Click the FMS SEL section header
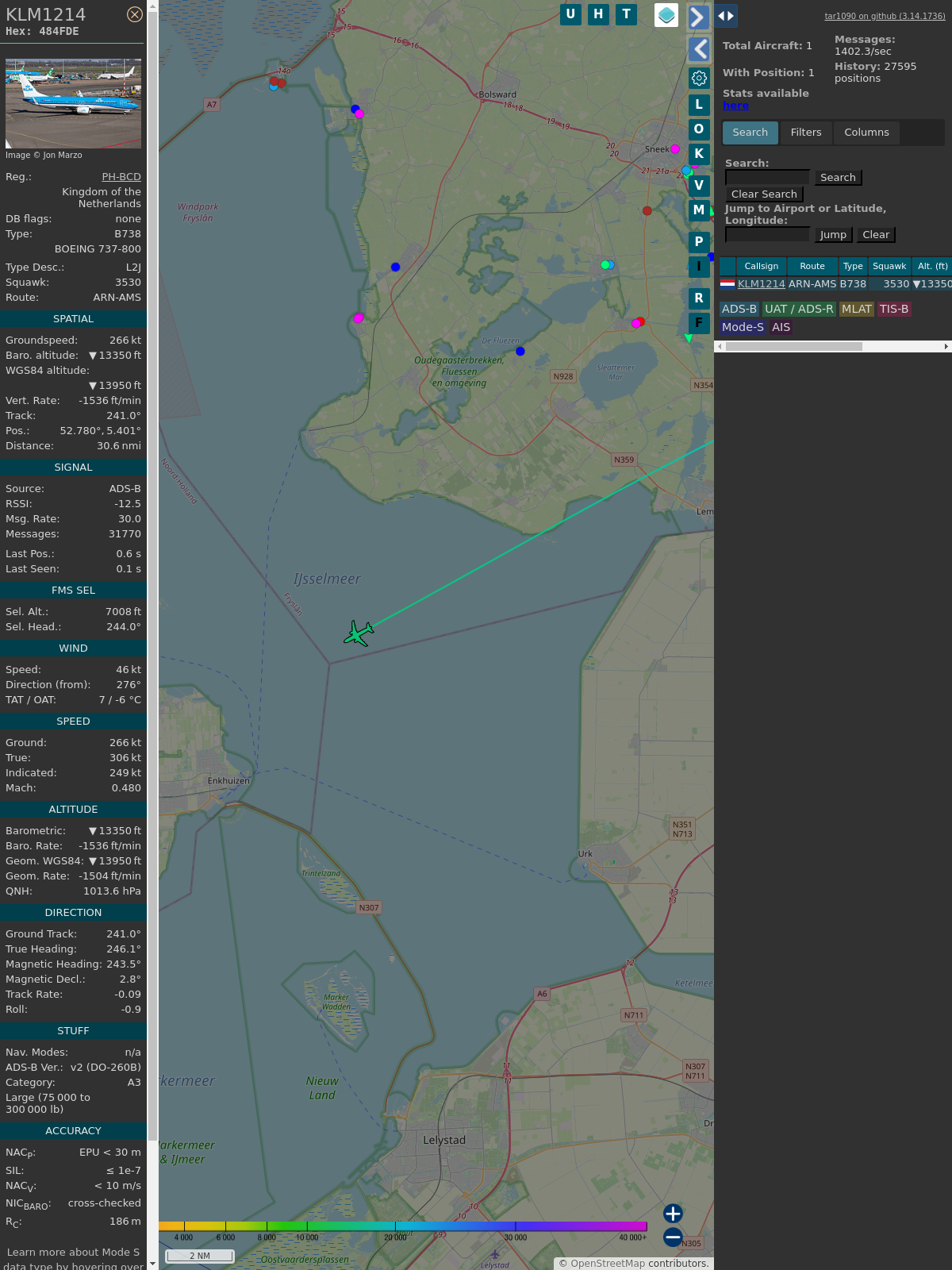This screenshot has width=952, height=1270. click(73, 591)
